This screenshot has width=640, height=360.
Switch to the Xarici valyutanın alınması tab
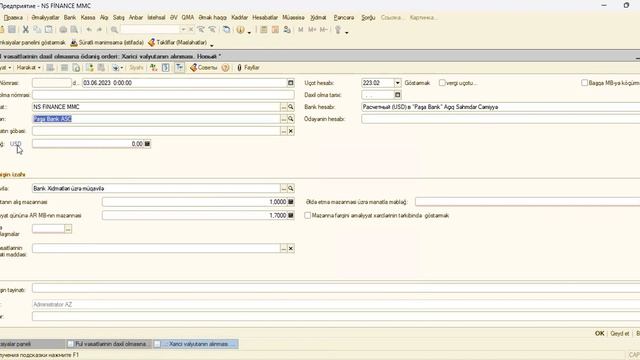point(196,344)
